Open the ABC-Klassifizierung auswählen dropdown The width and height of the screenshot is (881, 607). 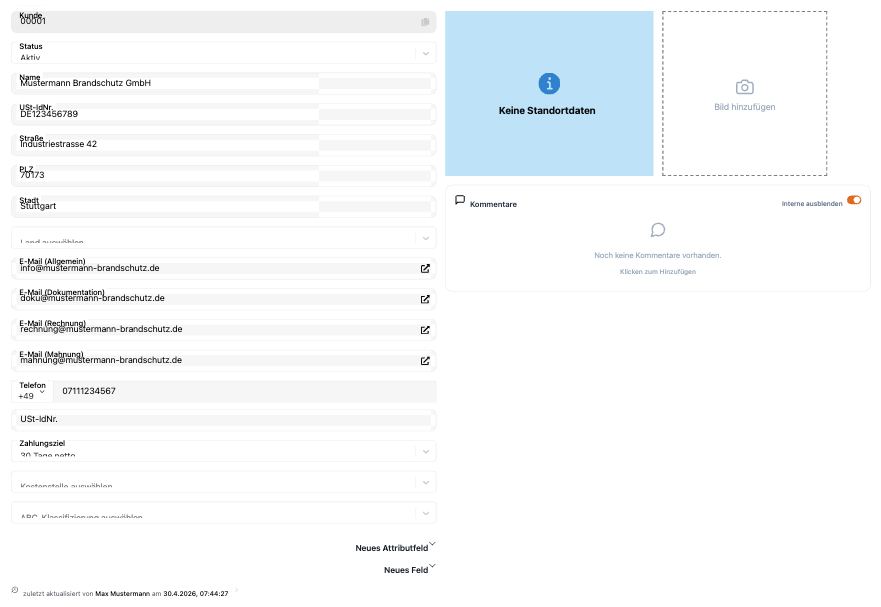(x=224, y=513)
